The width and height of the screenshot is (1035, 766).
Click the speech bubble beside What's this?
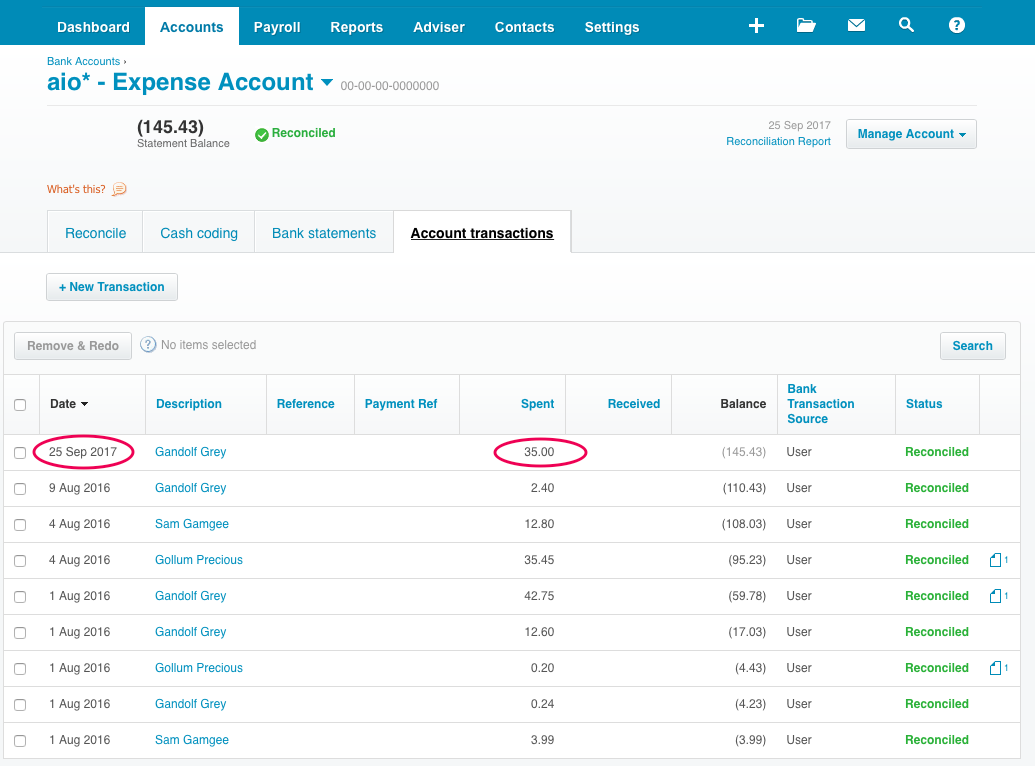click(x=119, y=189)
